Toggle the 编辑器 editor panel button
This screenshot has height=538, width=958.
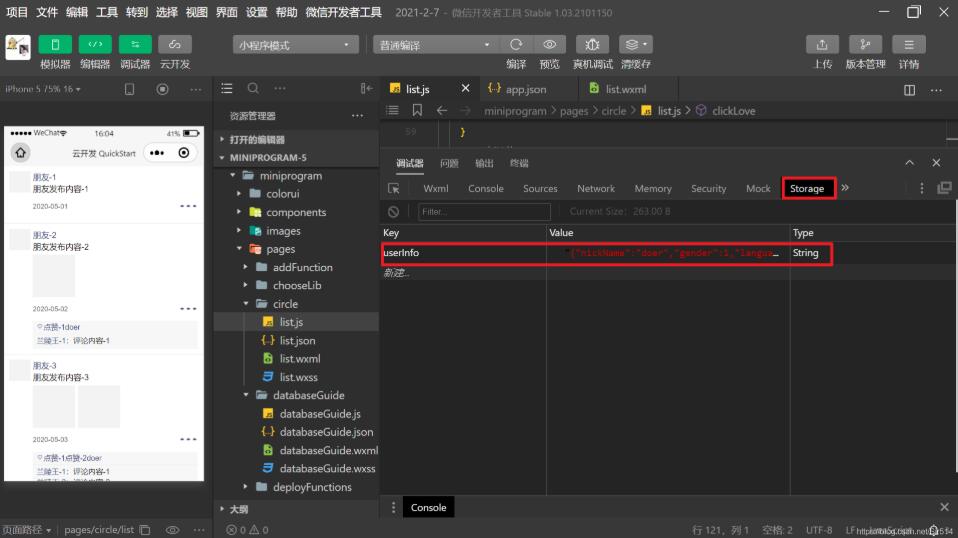(95, 45)
